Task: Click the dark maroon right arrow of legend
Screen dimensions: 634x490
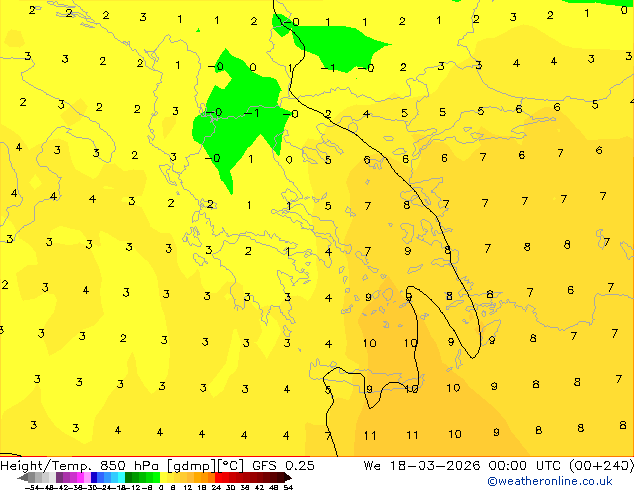Action: [288, 477]
